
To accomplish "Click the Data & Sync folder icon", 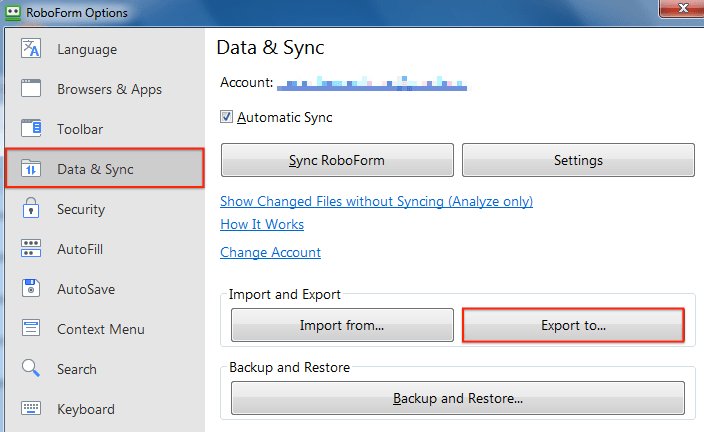I will click(x=31, y=169).
